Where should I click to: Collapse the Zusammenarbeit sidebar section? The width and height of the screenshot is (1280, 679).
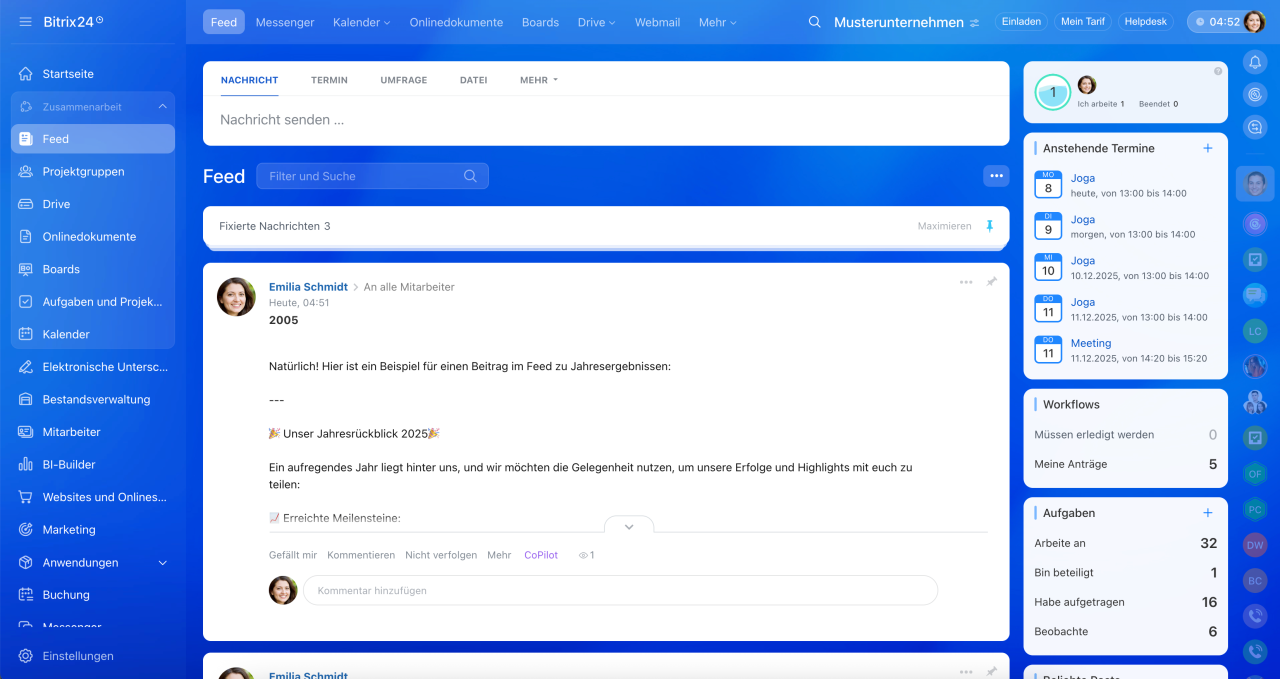point(162,107)
